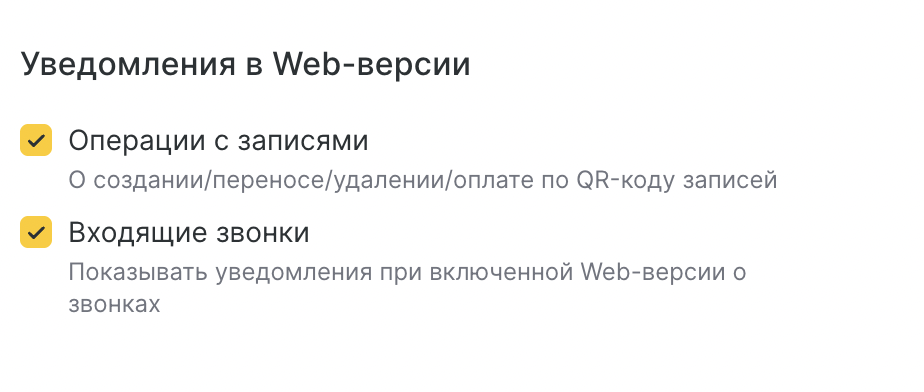Image resolution: width=924 pixels, height=392 pixels.
Task: Disable web notifications for record operations
Action: point(36,140)
